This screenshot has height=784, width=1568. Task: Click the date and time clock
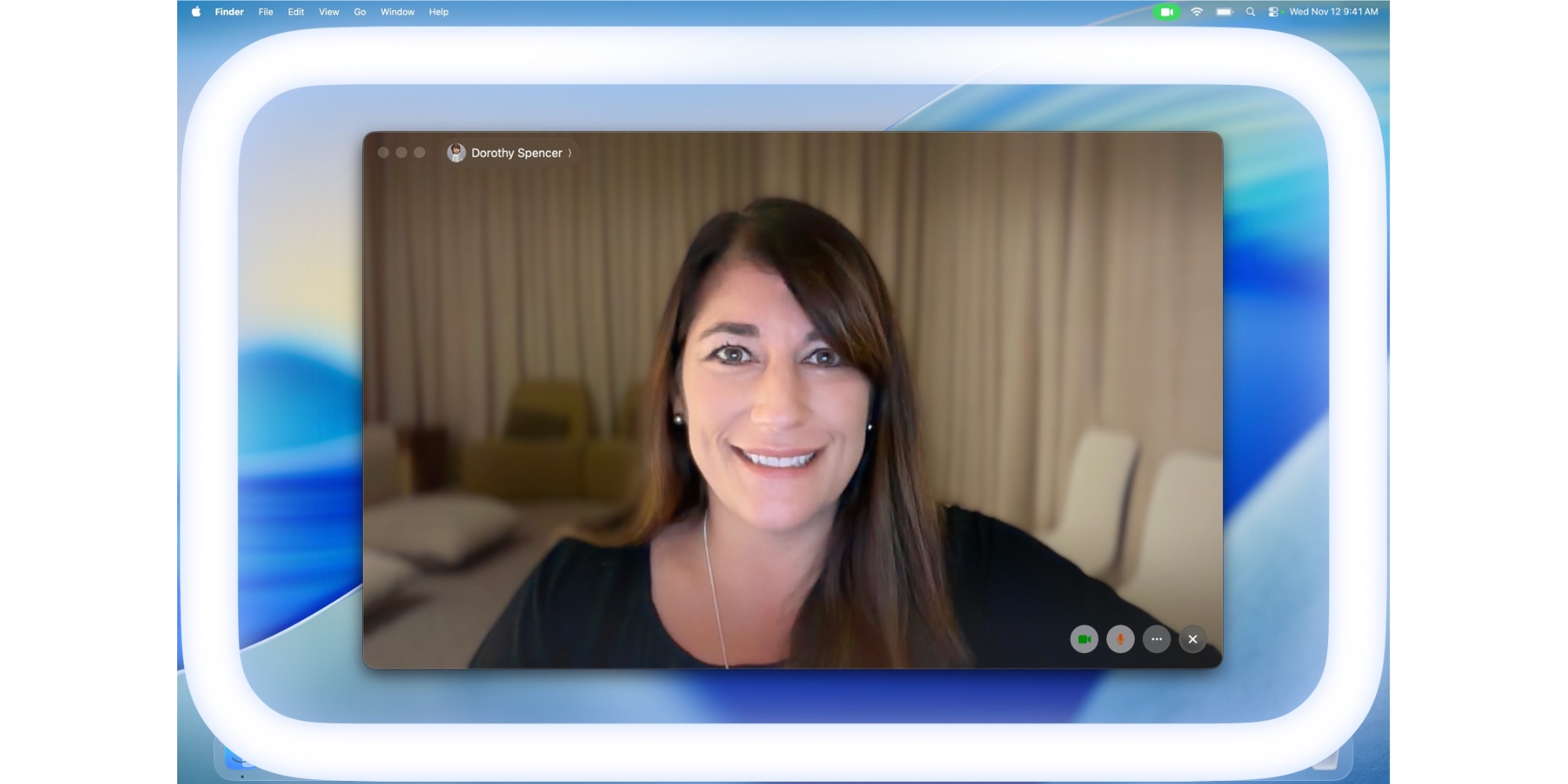click(x=1334, y=12)
